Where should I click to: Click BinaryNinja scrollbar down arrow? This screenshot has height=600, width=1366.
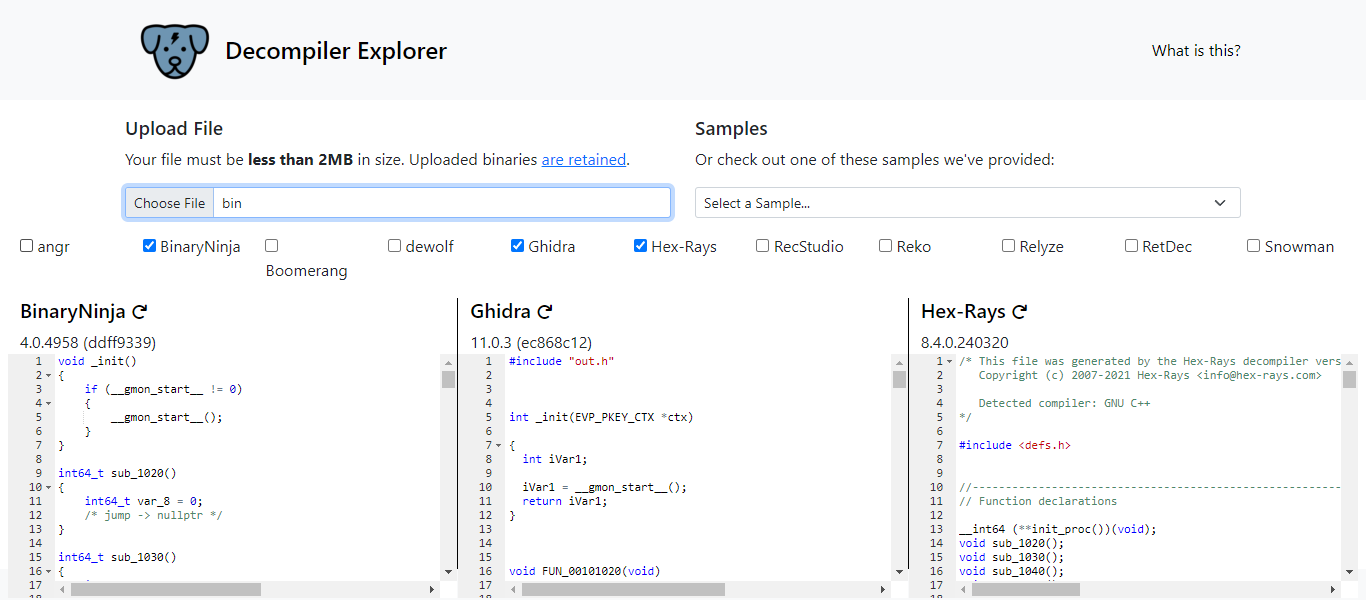coord(449,572)
